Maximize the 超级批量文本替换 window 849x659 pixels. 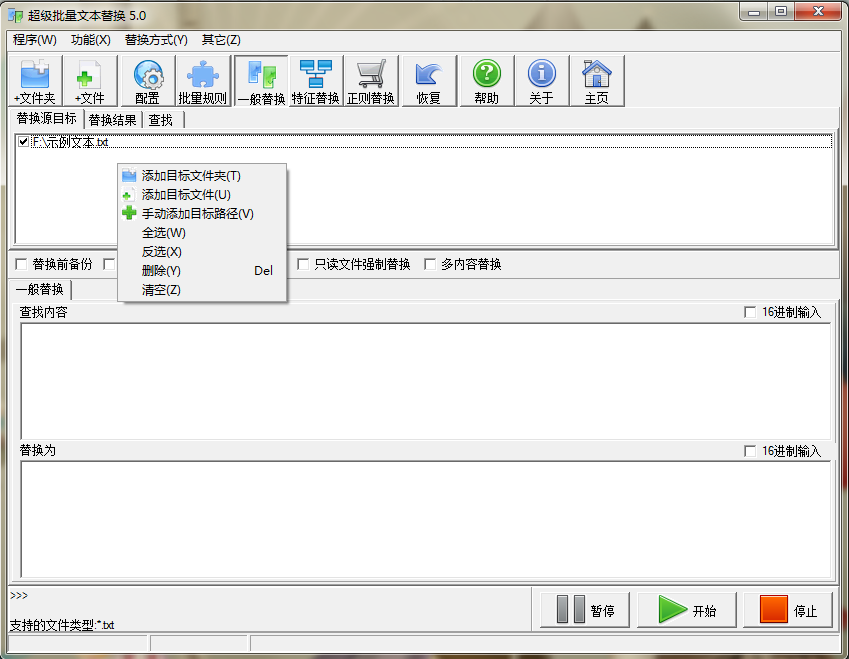click(x=781, y=11)
